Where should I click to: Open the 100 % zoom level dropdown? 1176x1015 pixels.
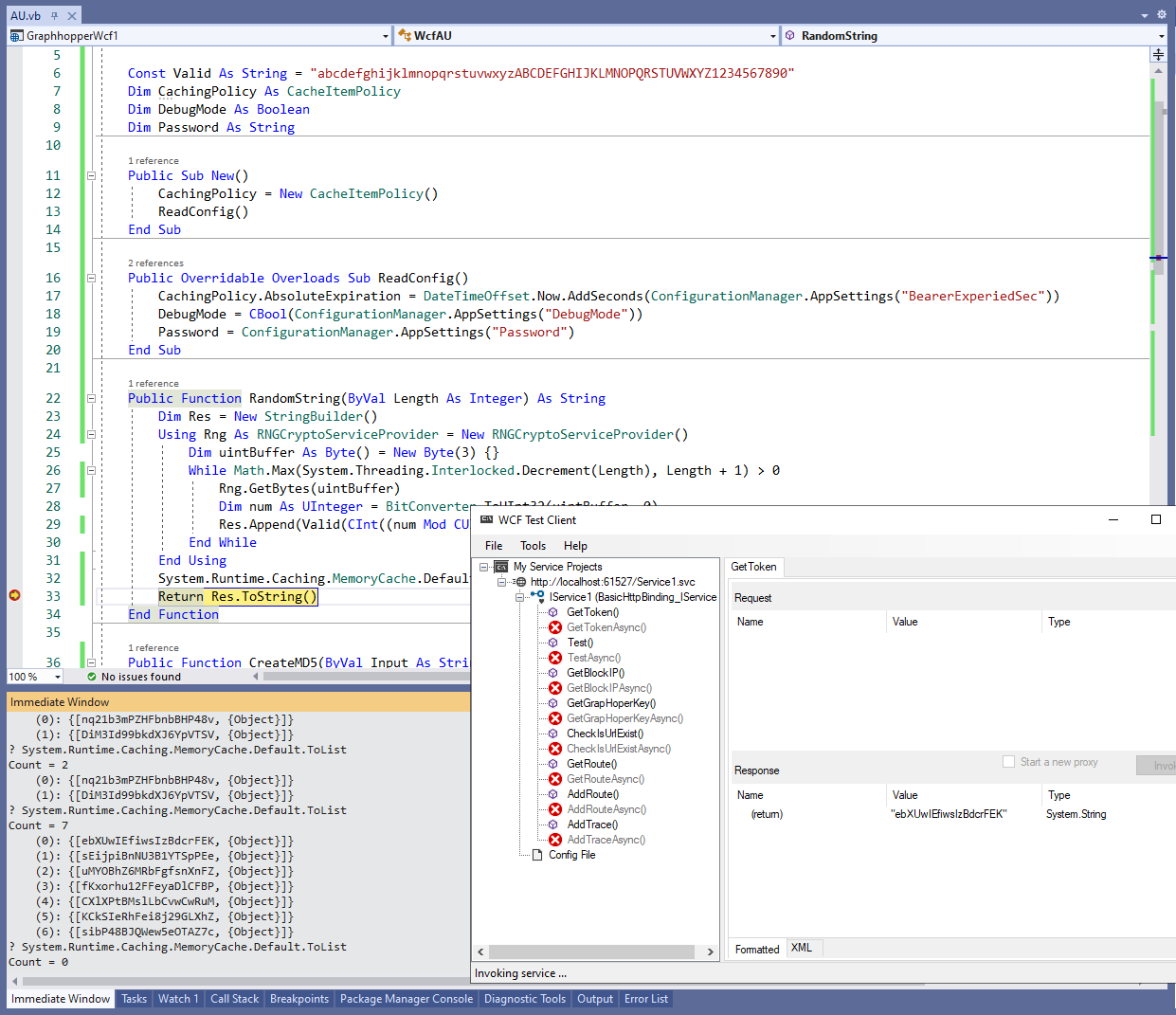(58, 677)
